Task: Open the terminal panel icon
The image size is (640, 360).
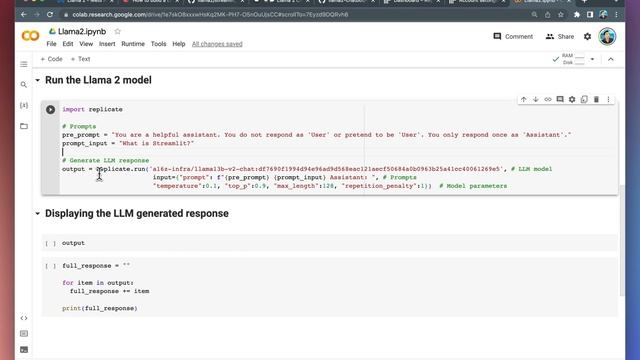Action: [x=24, y=350]
